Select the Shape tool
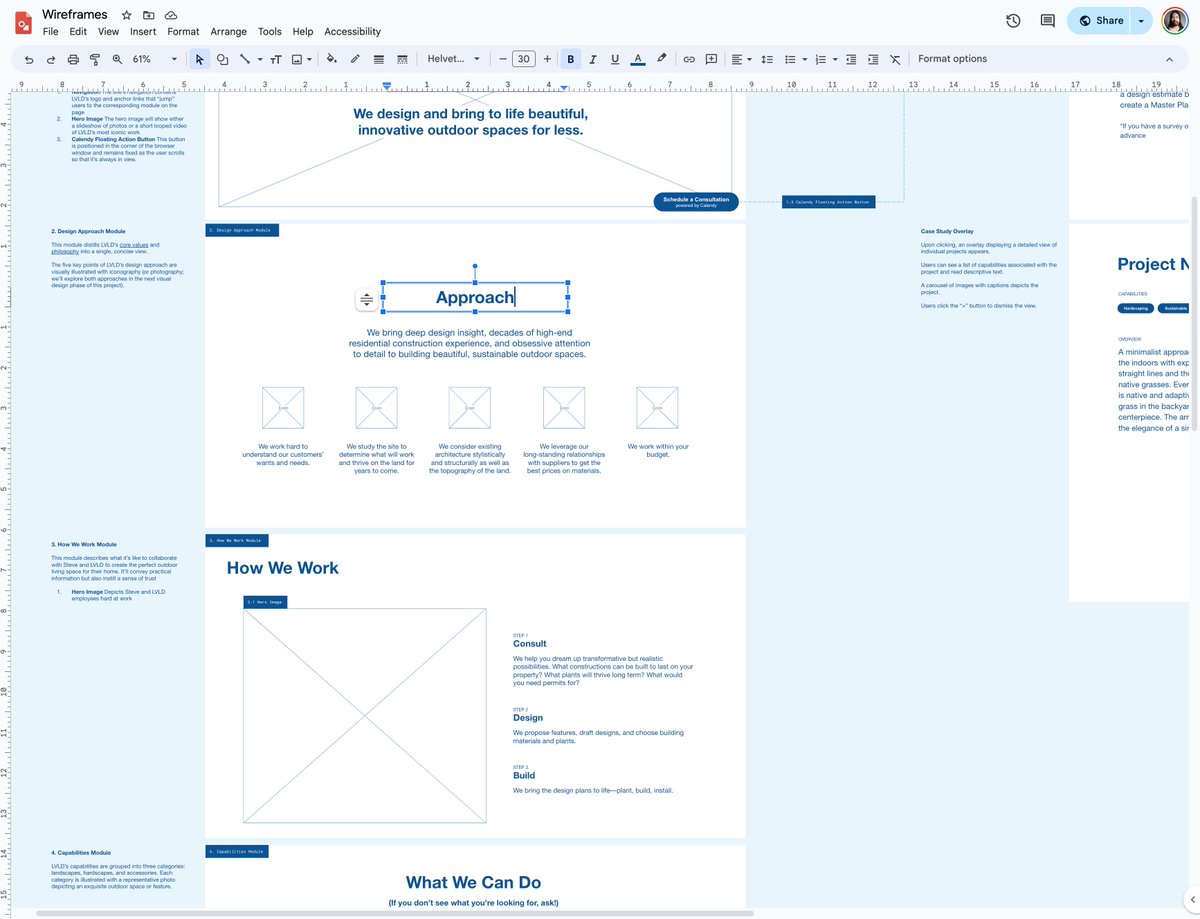 point(222,58)
